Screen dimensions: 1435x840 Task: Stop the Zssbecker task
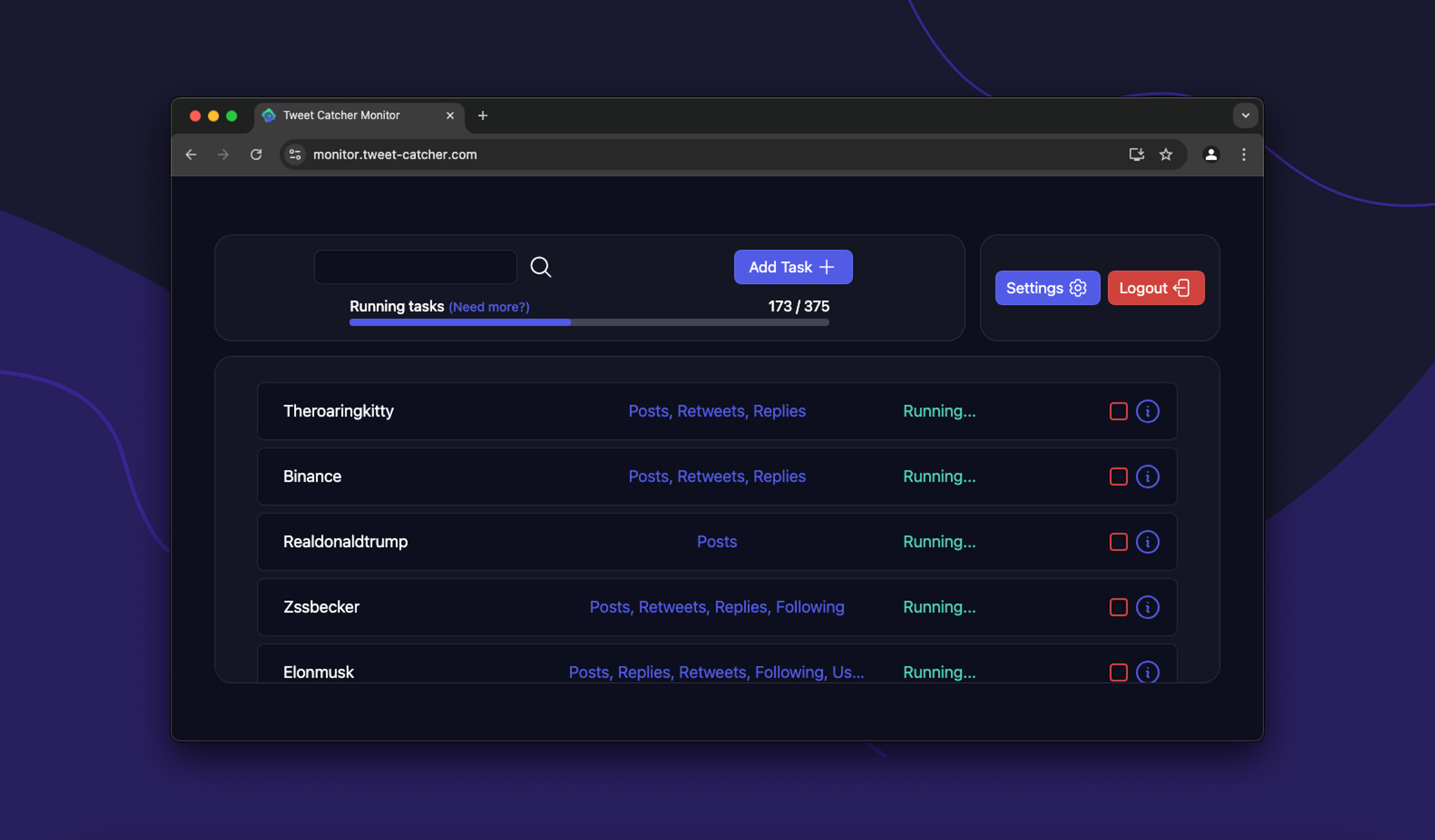click(1118, 607)
